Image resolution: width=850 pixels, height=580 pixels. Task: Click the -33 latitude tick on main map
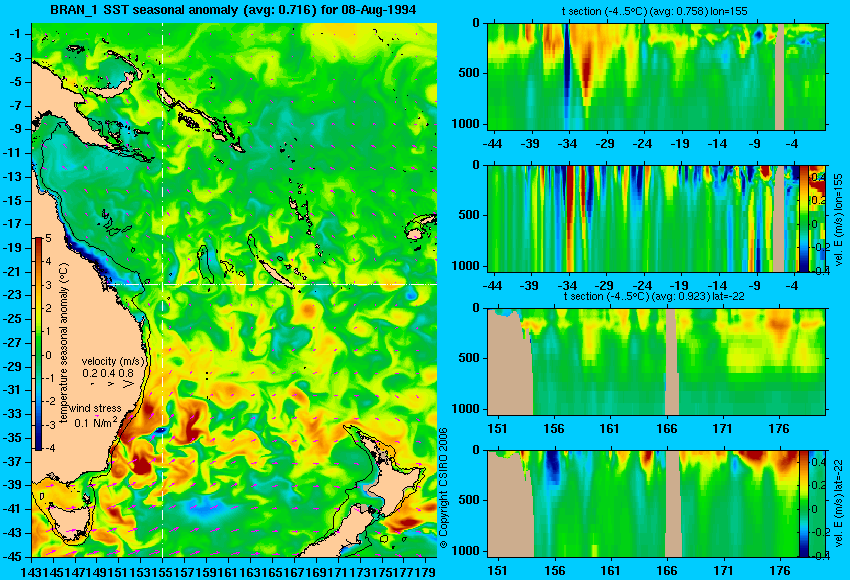[x=14, y=414]
